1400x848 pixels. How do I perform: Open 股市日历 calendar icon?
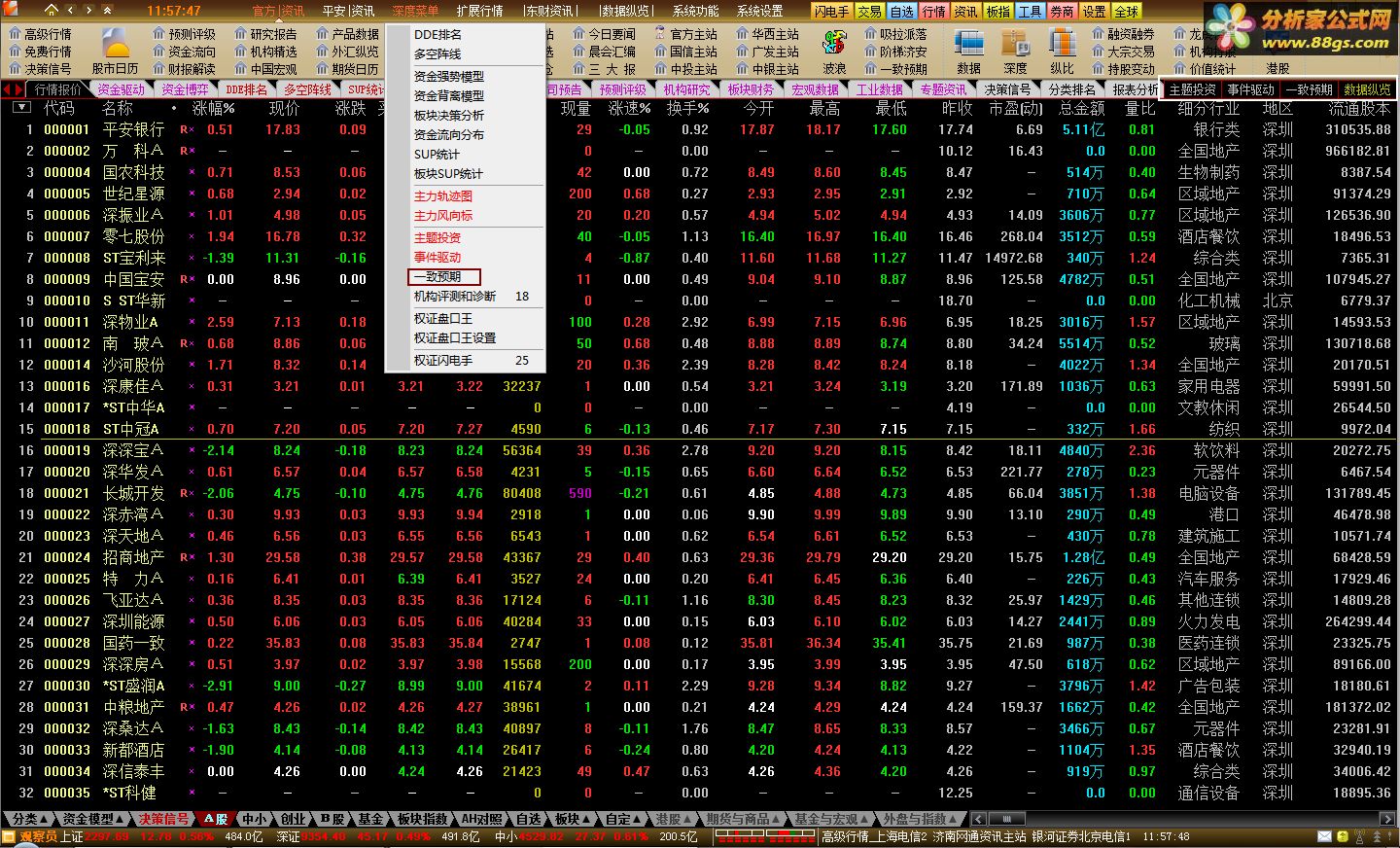(x=116, y=52)
